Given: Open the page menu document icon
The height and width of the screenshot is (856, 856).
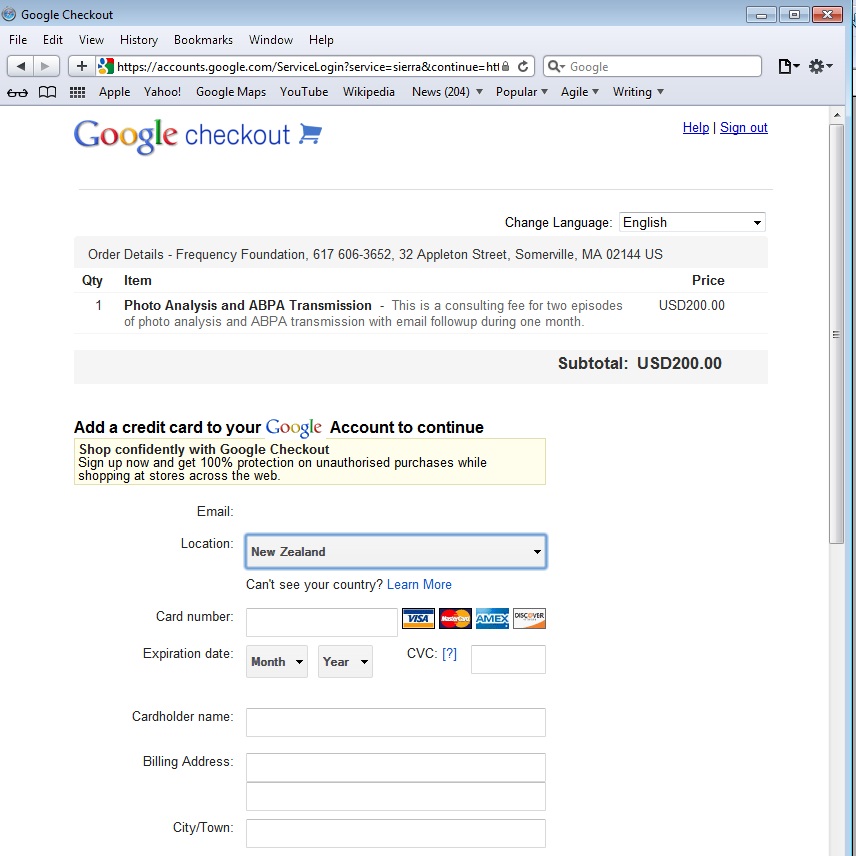Looking at the screenshot, I should pos(788,66).
